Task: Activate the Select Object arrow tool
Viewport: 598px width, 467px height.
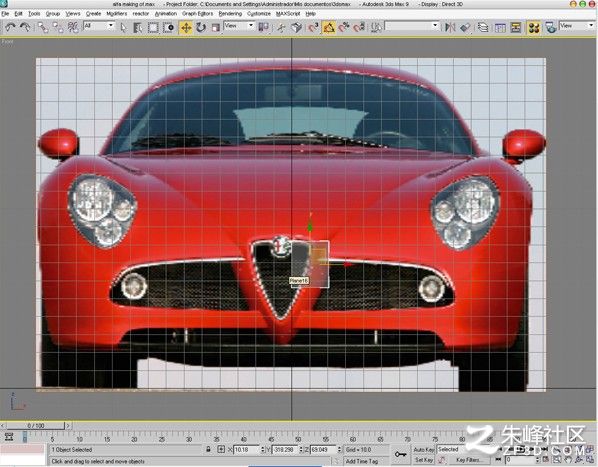Action: (x=123, y=27)
